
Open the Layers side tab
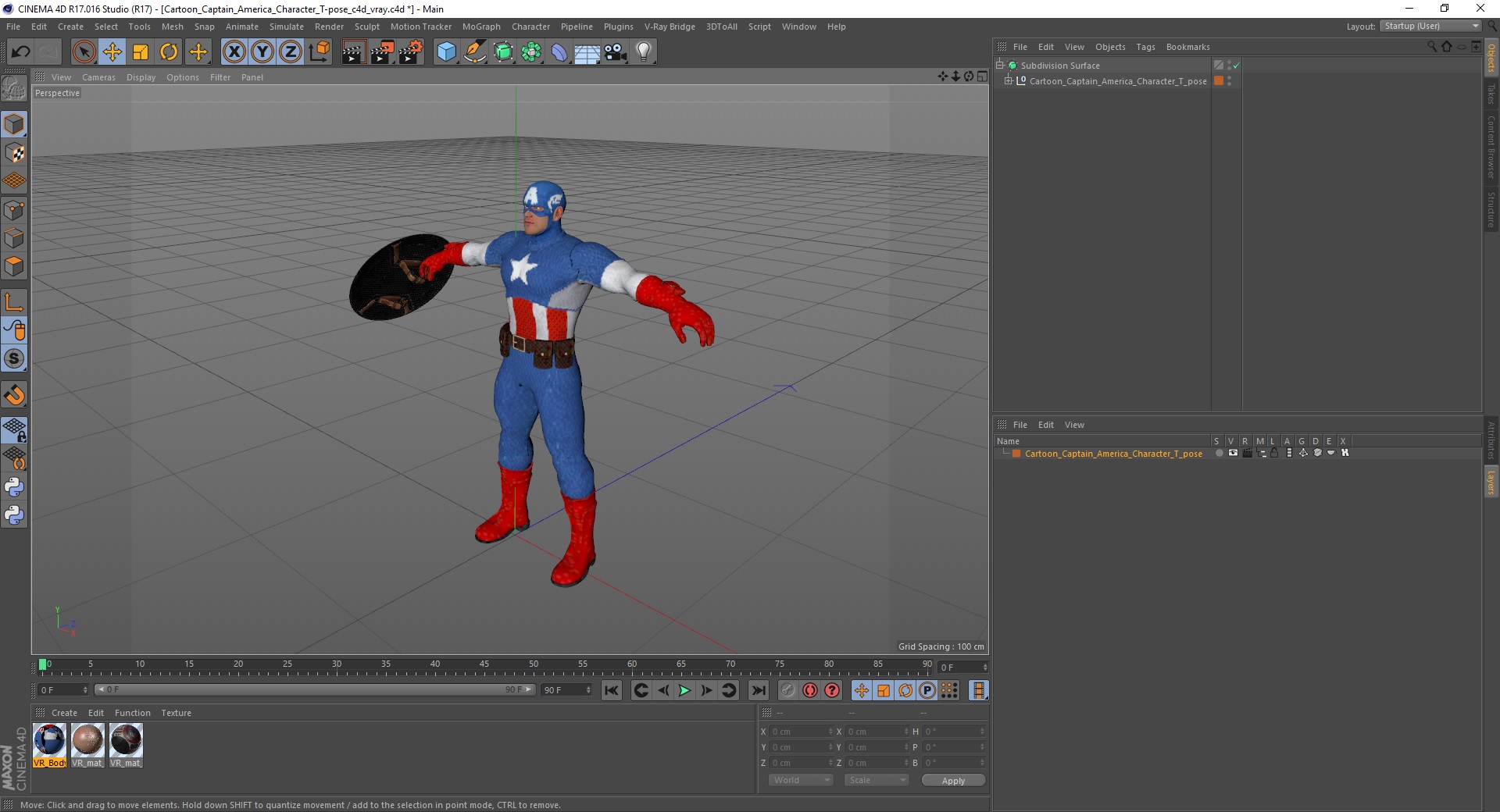pos(1491,483)
